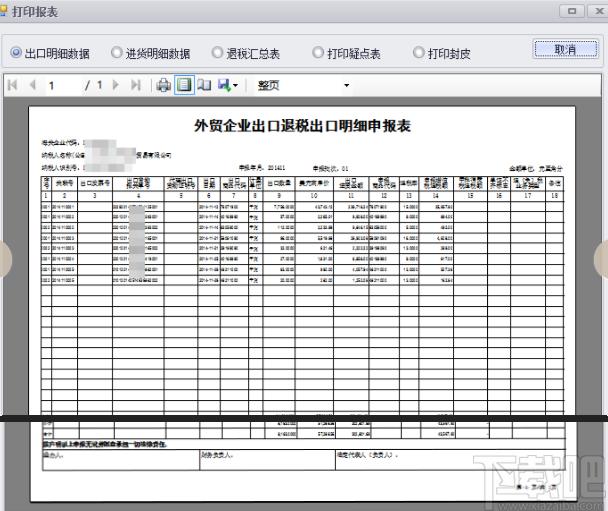The image size is (608, 511).
Task: Select the 打印封皮 radio option
Action: coord(442,53)
